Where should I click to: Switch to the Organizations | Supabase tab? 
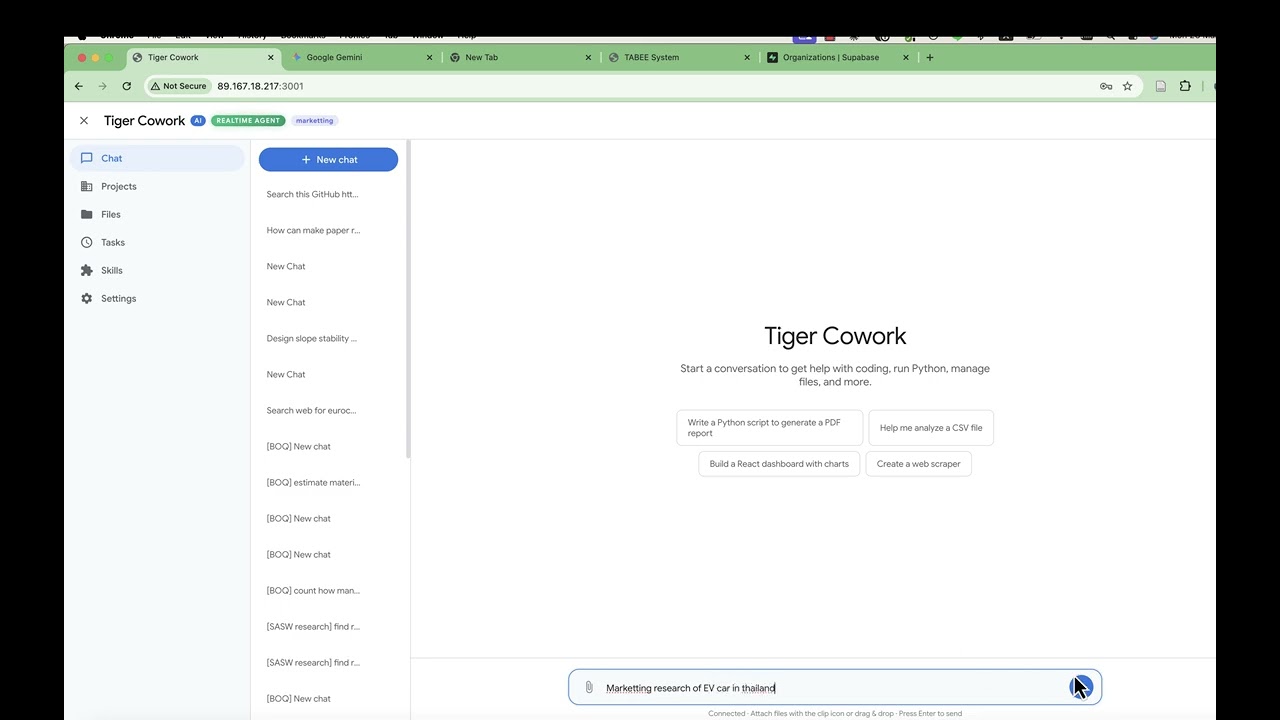[838, 57]
